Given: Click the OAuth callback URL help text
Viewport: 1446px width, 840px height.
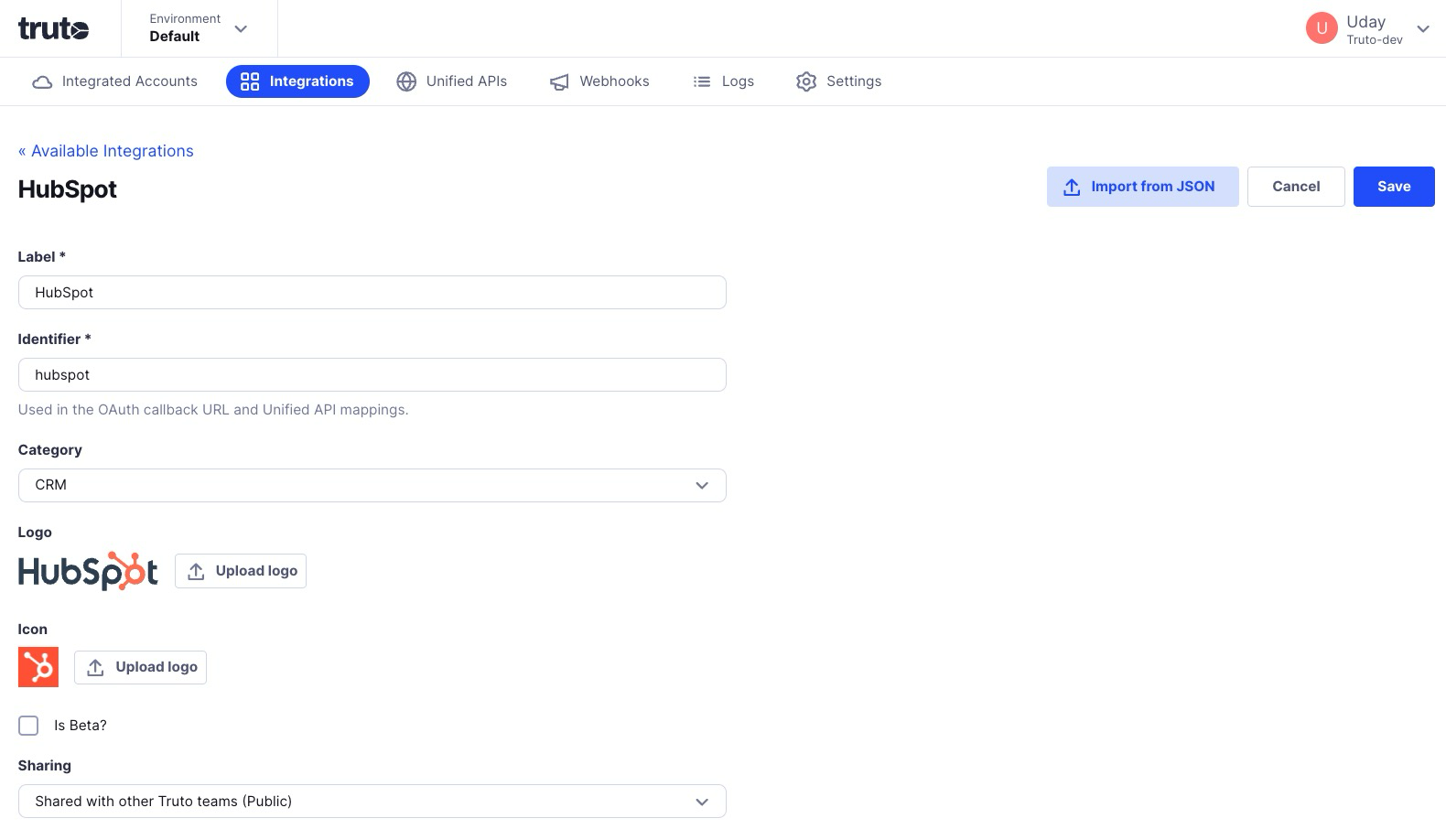Looking at the screenshot, I should tap(213, 410).
